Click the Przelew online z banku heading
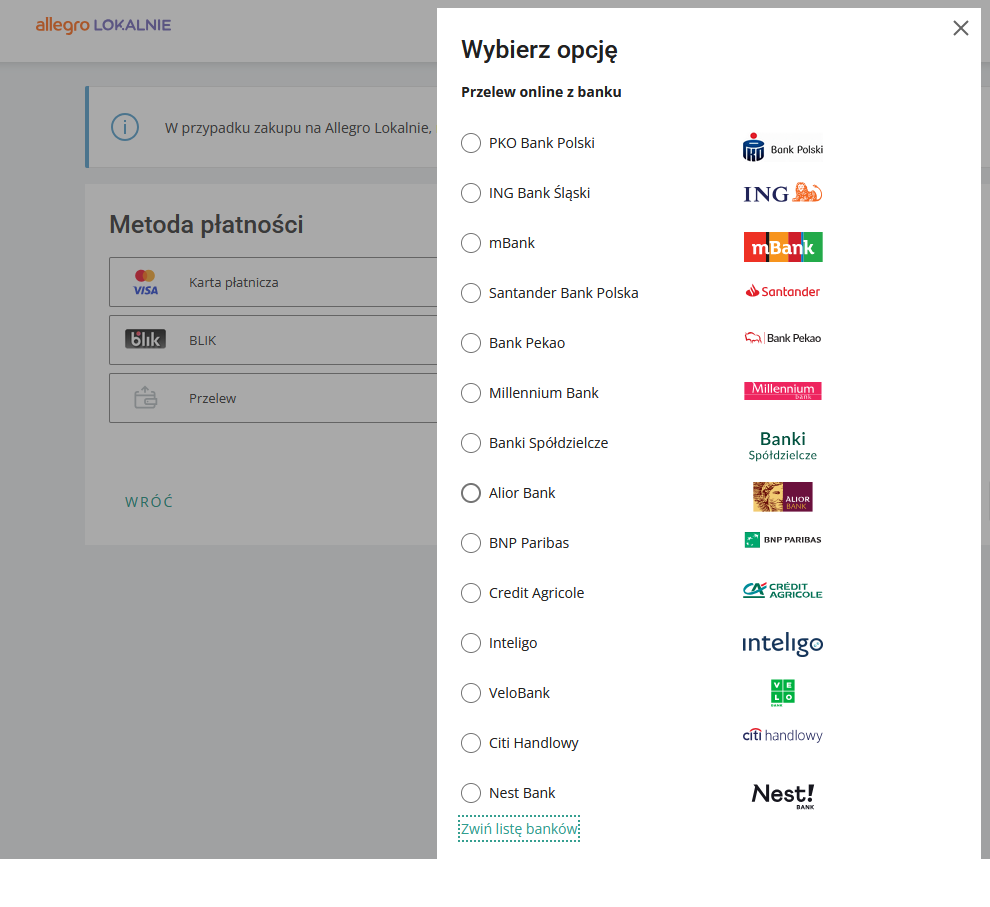 (x=541, y=92)
